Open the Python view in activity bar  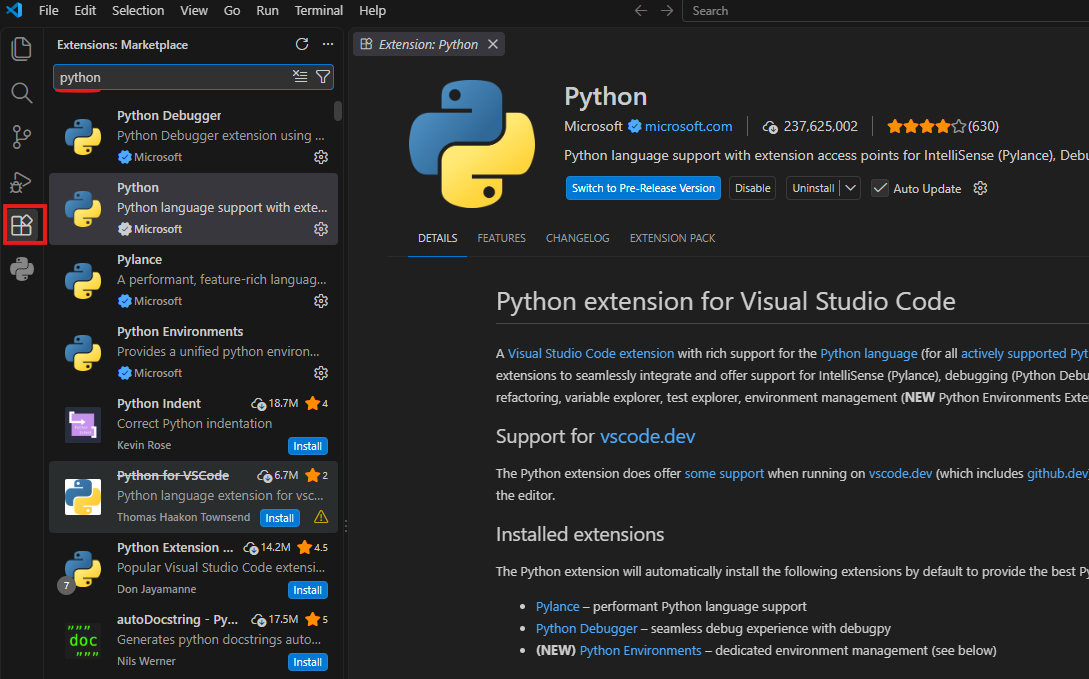point(22,269)
